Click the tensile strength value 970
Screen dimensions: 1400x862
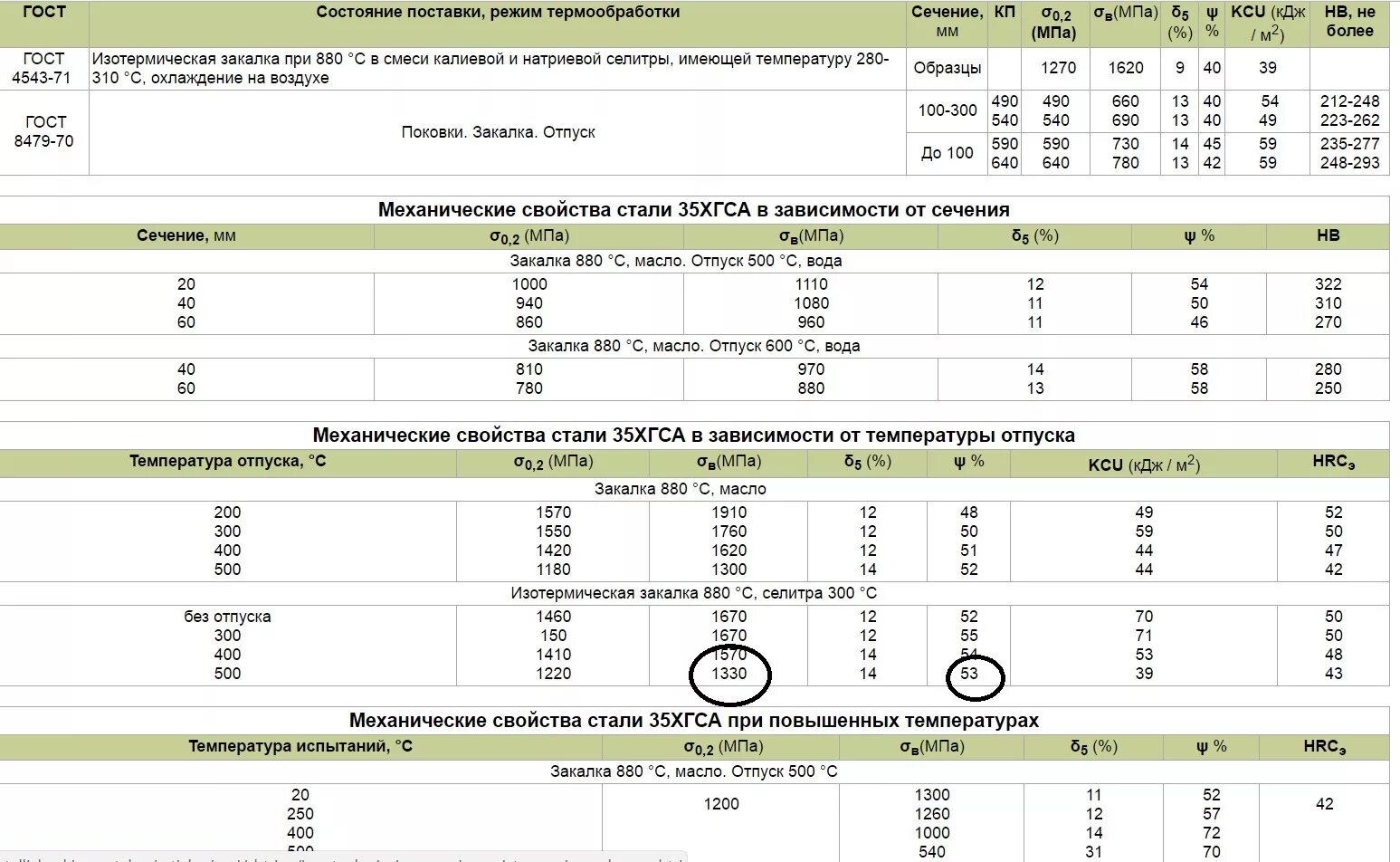coord(811,369)
